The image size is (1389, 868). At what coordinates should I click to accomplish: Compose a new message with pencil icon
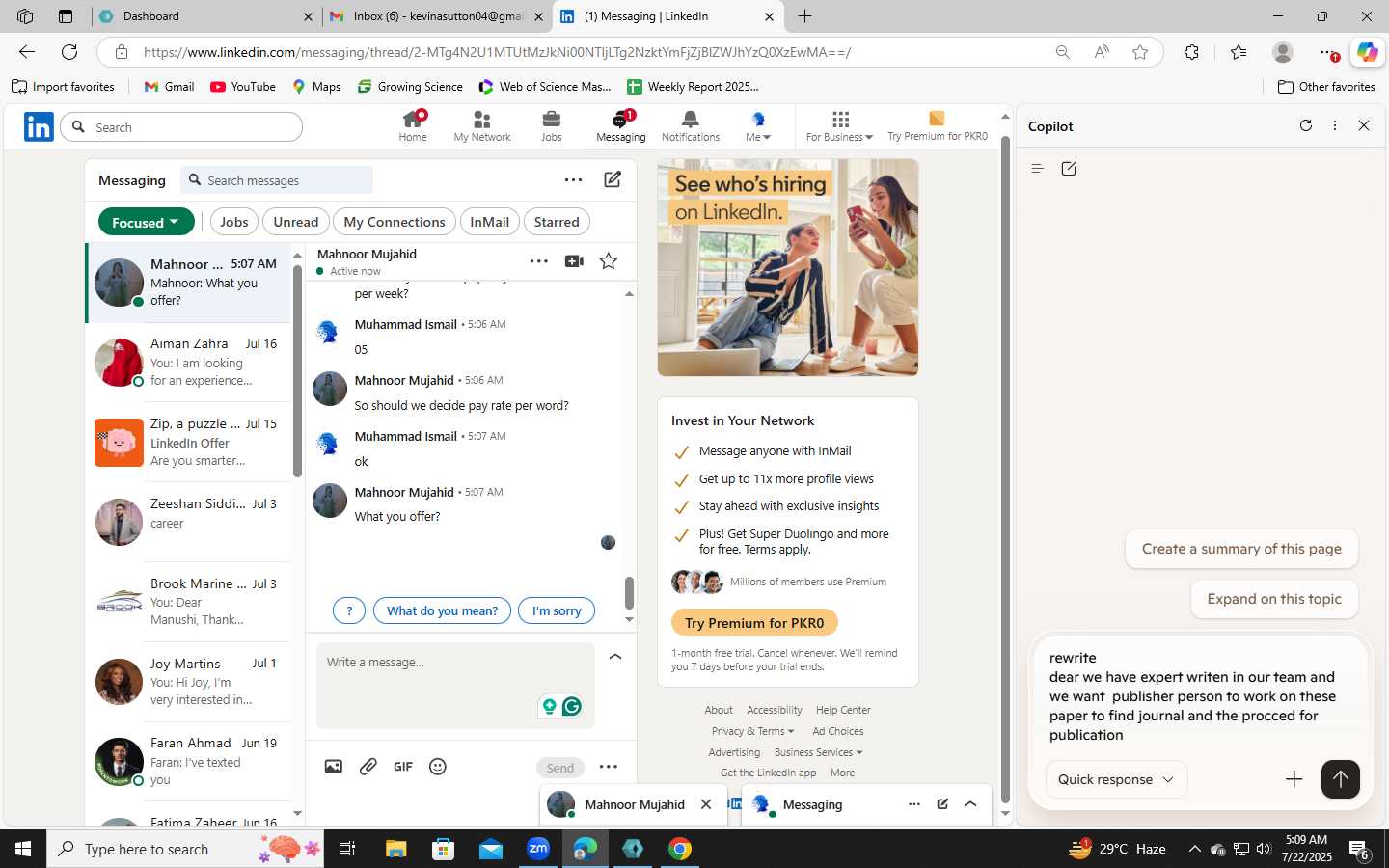coord(613,179)
